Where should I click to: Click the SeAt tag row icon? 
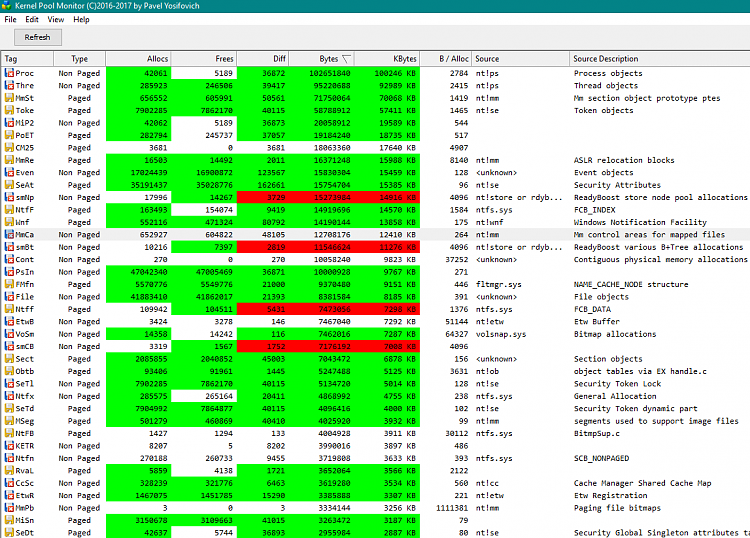pos(9,185)
